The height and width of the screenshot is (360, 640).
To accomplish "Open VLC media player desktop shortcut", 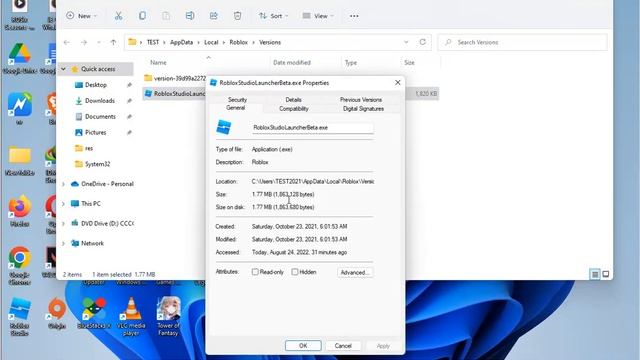I will [x=131, y=316].
